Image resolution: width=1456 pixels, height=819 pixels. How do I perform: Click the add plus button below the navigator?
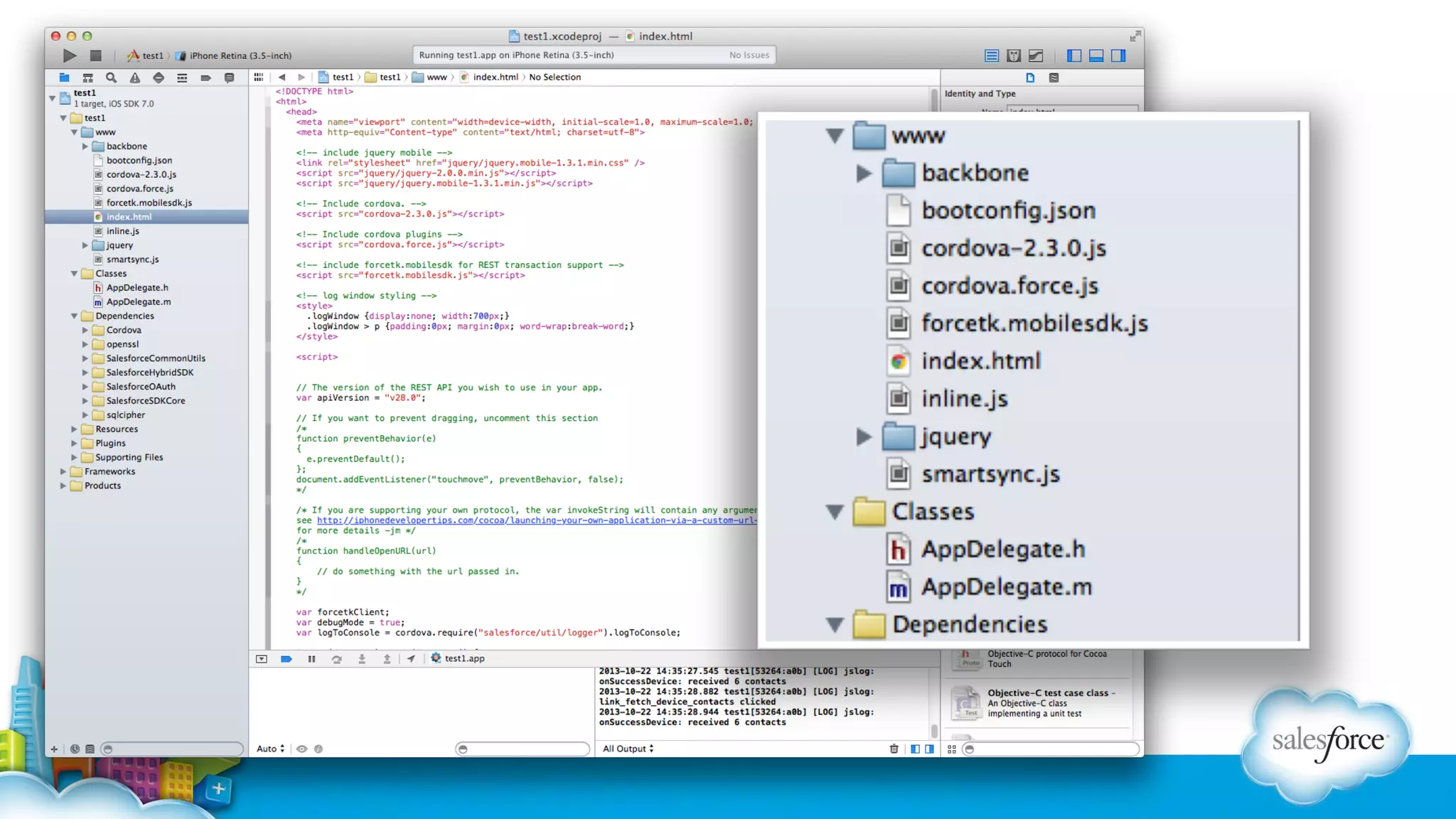coord(54,749)
